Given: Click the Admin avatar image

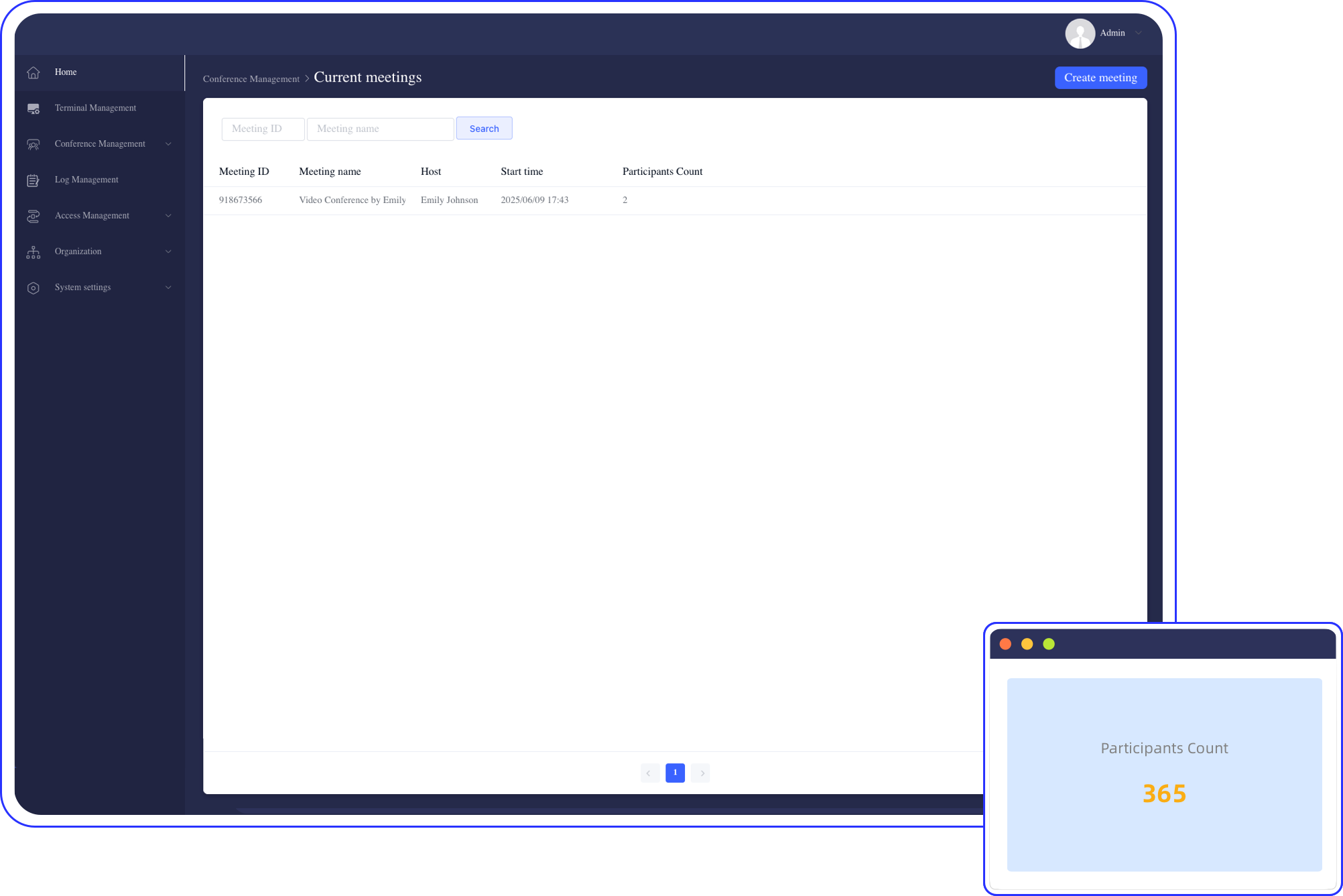Looking at the screenshot, I should 1080,33.
